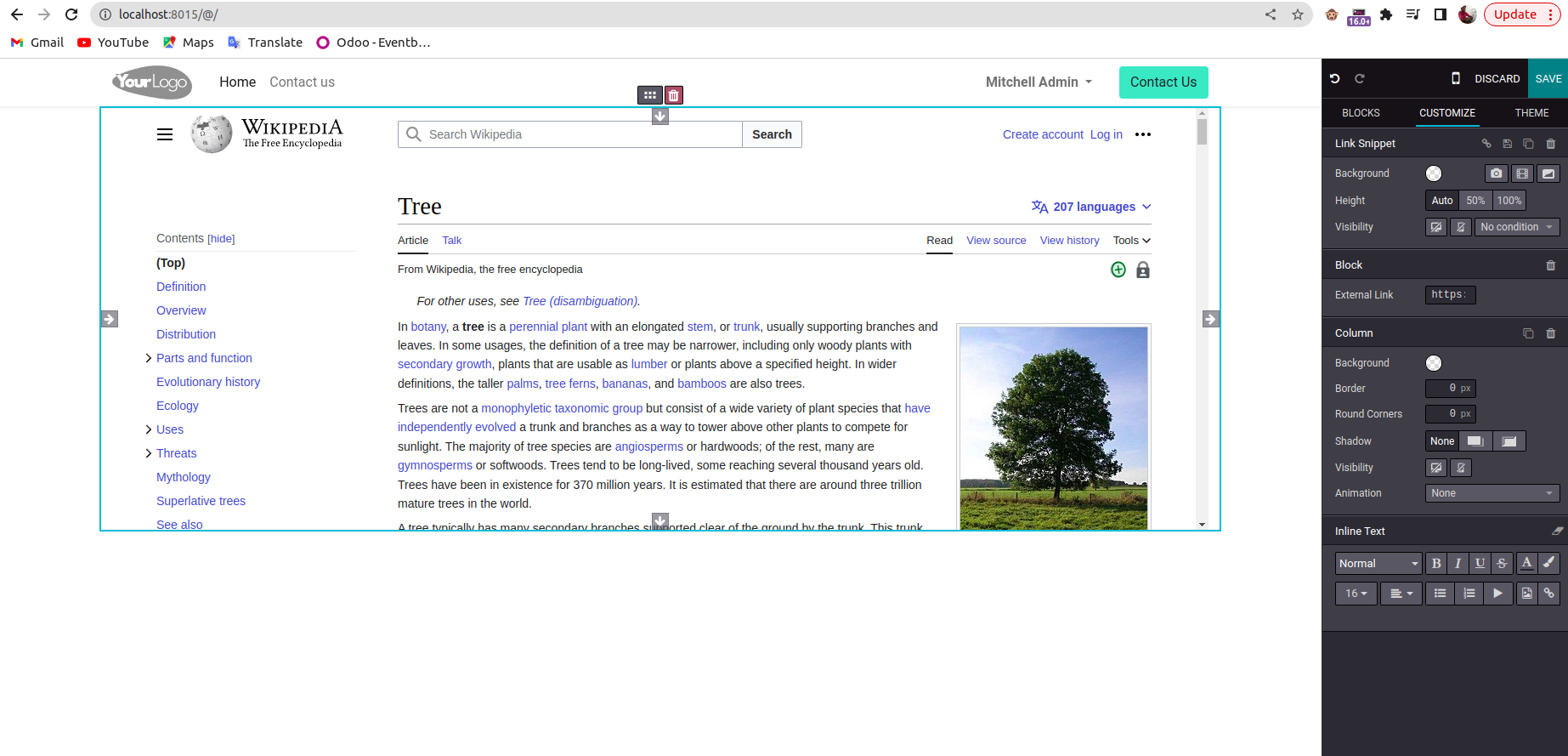
Task: Duplicate the Column
Action: [x=1529, y=333]
